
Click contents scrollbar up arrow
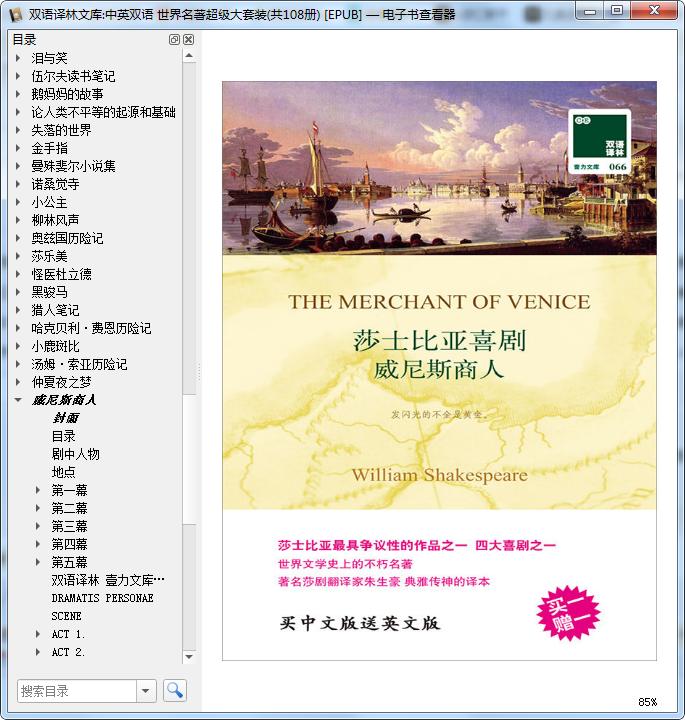tap(189, 56)
